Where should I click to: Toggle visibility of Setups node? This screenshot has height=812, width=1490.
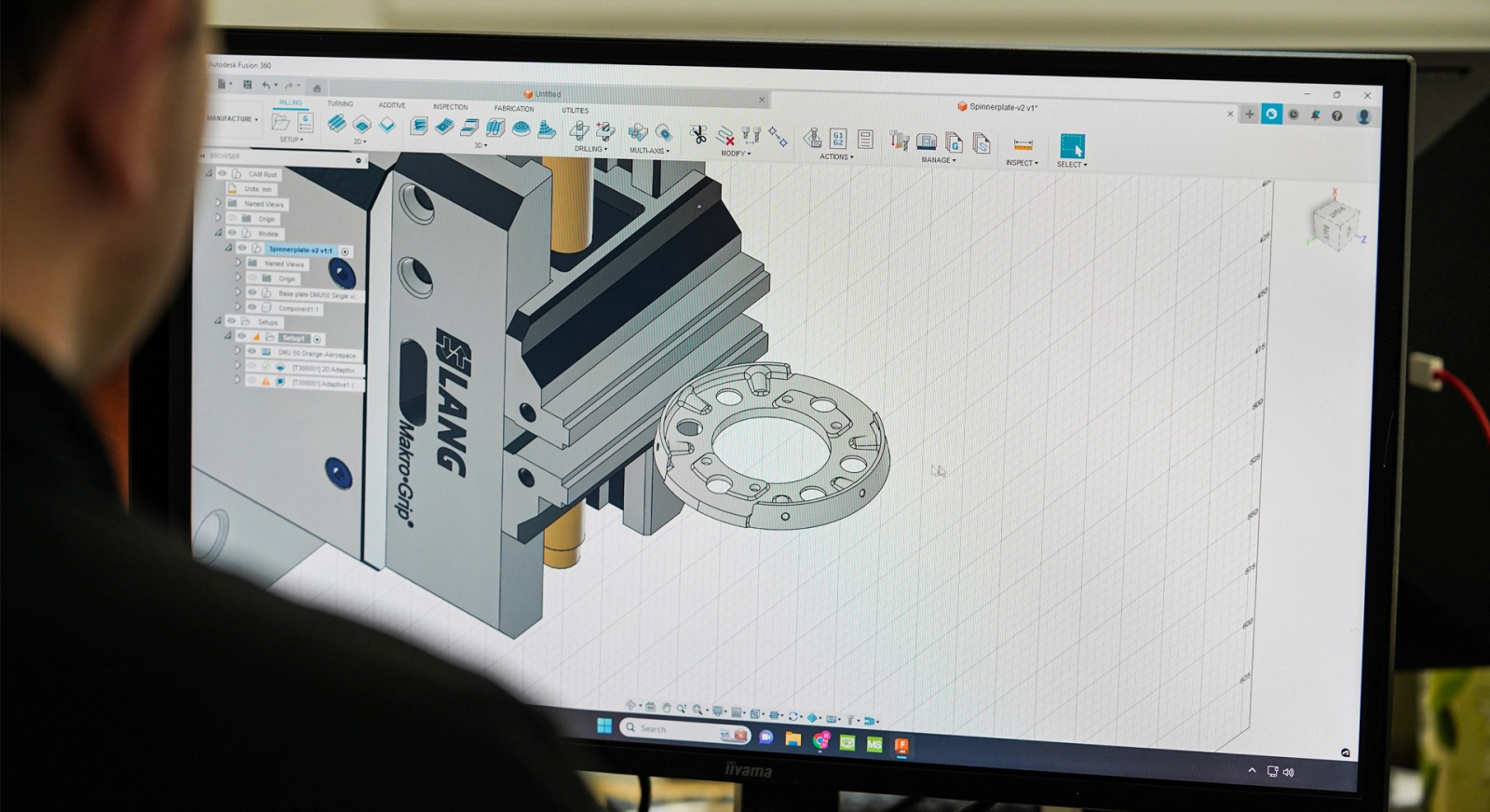point(232,321)
